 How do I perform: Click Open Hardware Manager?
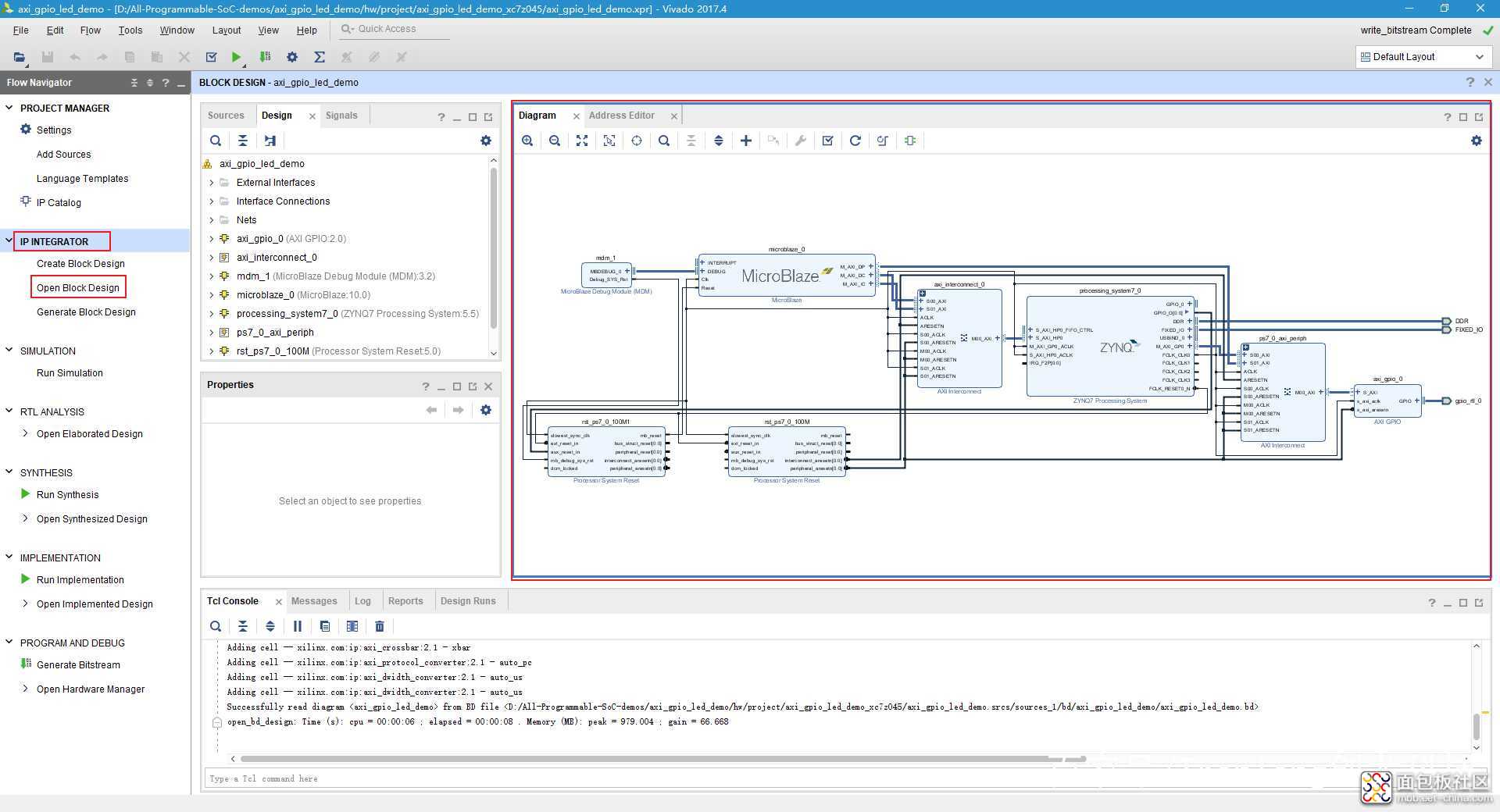tap(91, 689)
